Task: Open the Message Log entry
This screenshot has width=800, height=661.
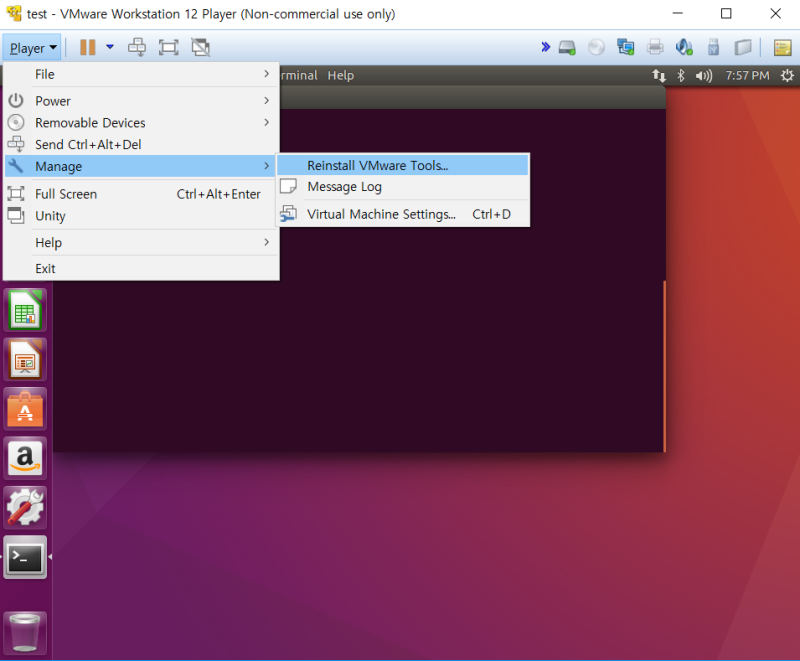Action: (403, 187)
